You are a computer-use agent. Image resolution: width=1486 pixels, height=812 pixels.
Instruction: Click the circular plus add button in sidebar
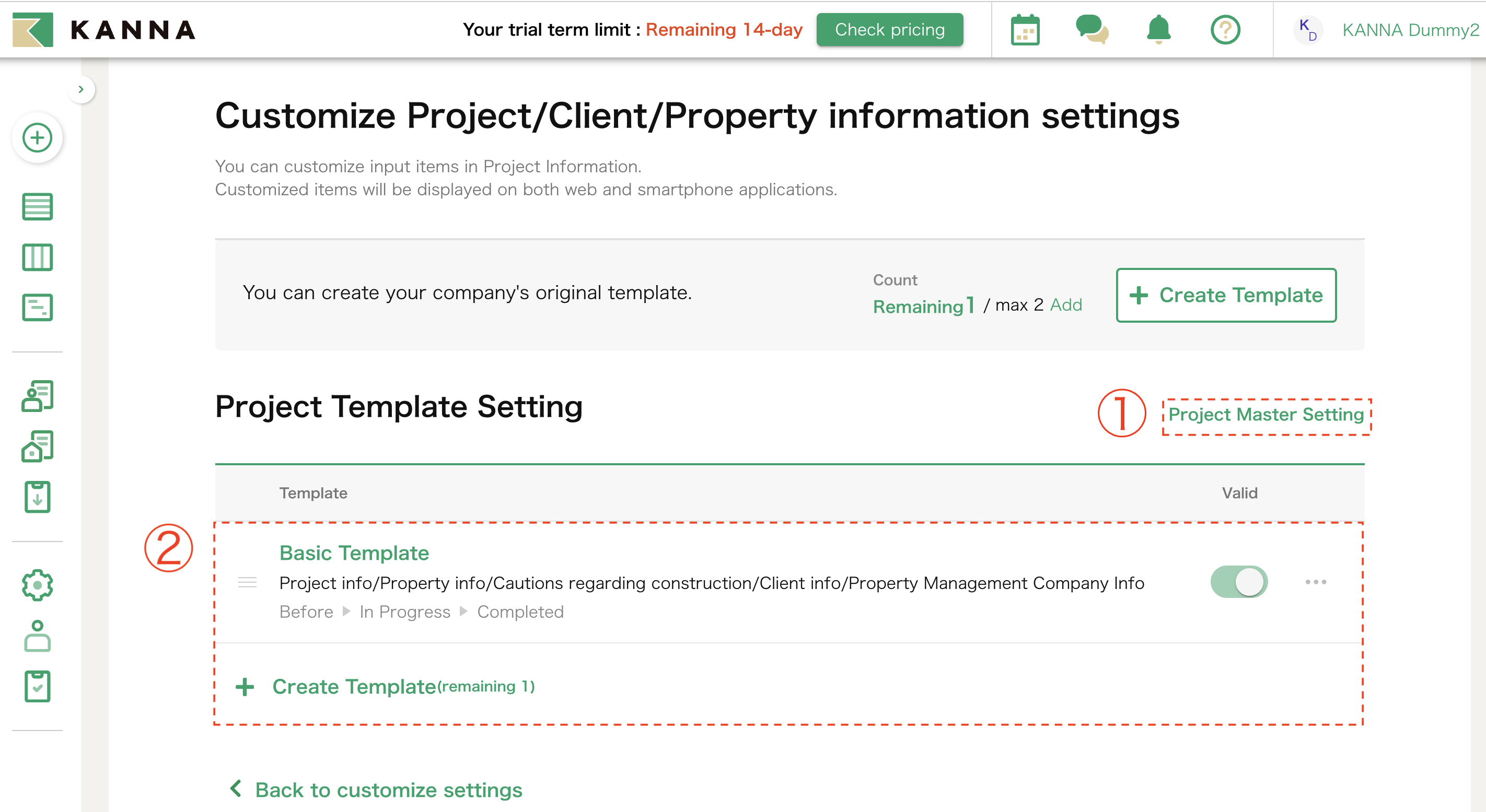[x=38, y=138]
